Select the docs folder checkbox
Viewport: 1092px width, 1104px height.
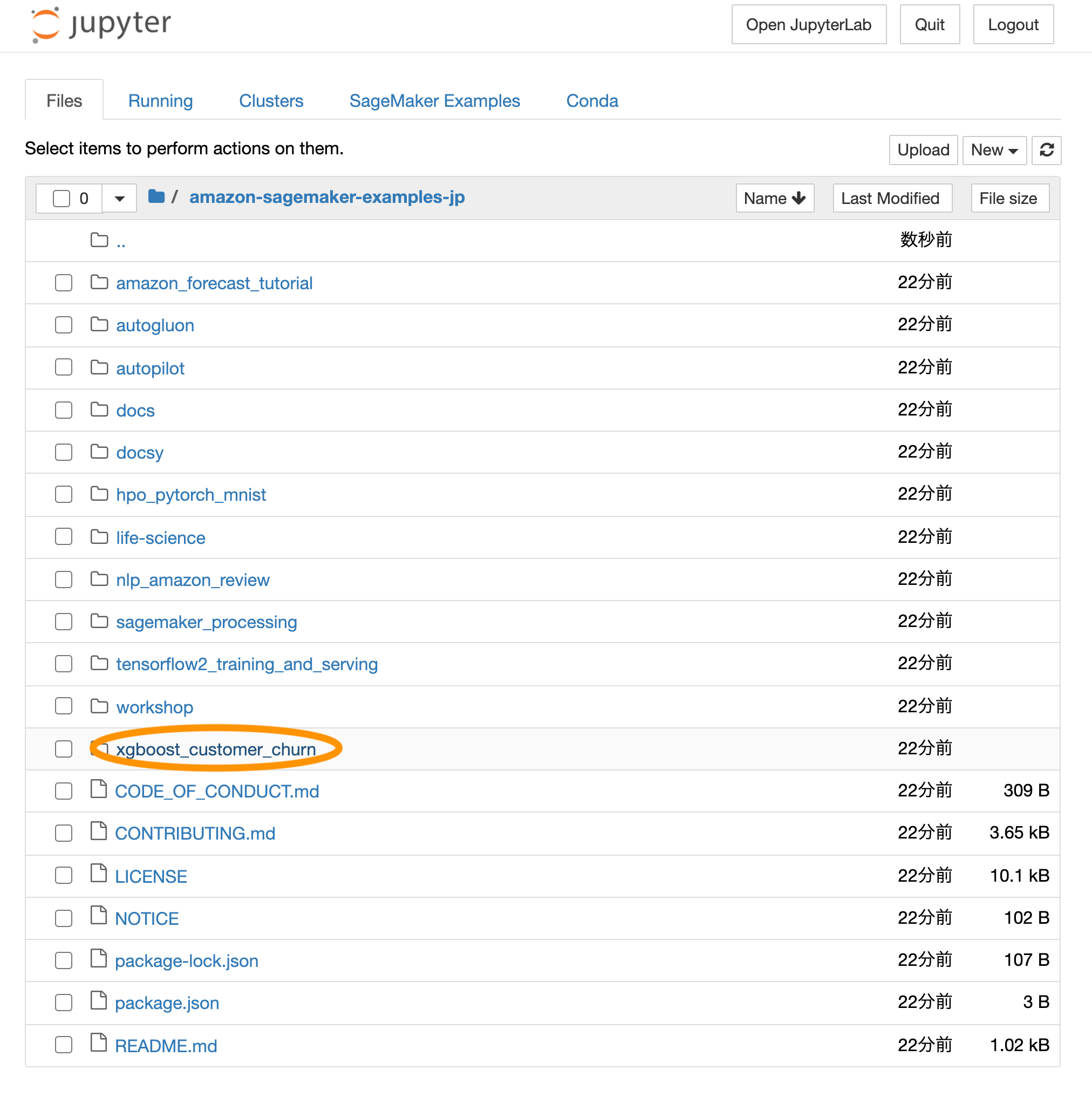coord(64,410)
